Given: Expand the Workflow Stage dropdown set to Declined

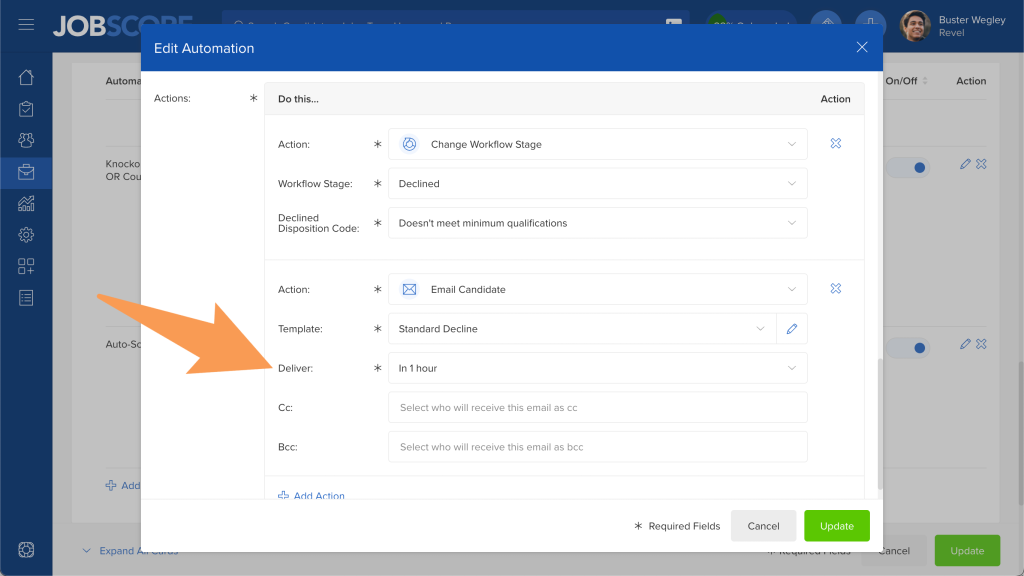Looking at the screenshot, I should pos(597,184).
